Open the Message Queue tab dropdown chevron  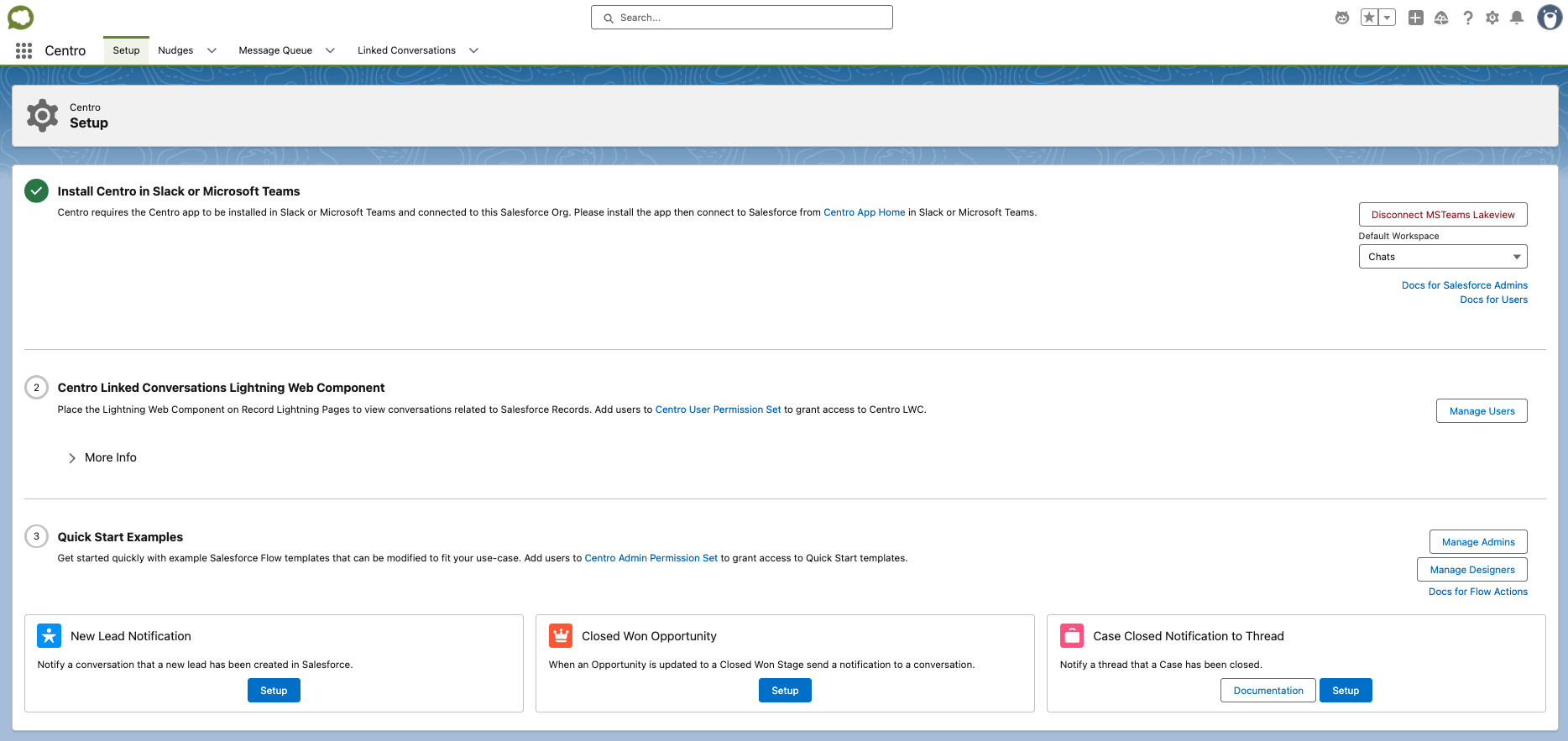tap(330, 50)
